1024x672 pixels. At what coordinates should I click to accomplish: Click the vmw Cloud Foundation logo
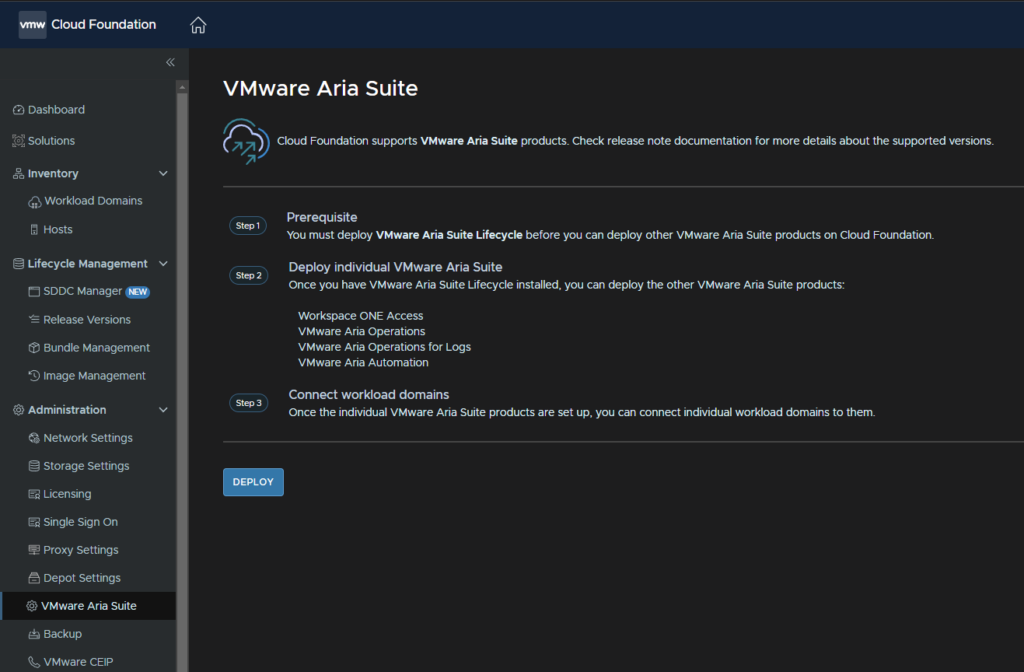[x=88, y=25]
